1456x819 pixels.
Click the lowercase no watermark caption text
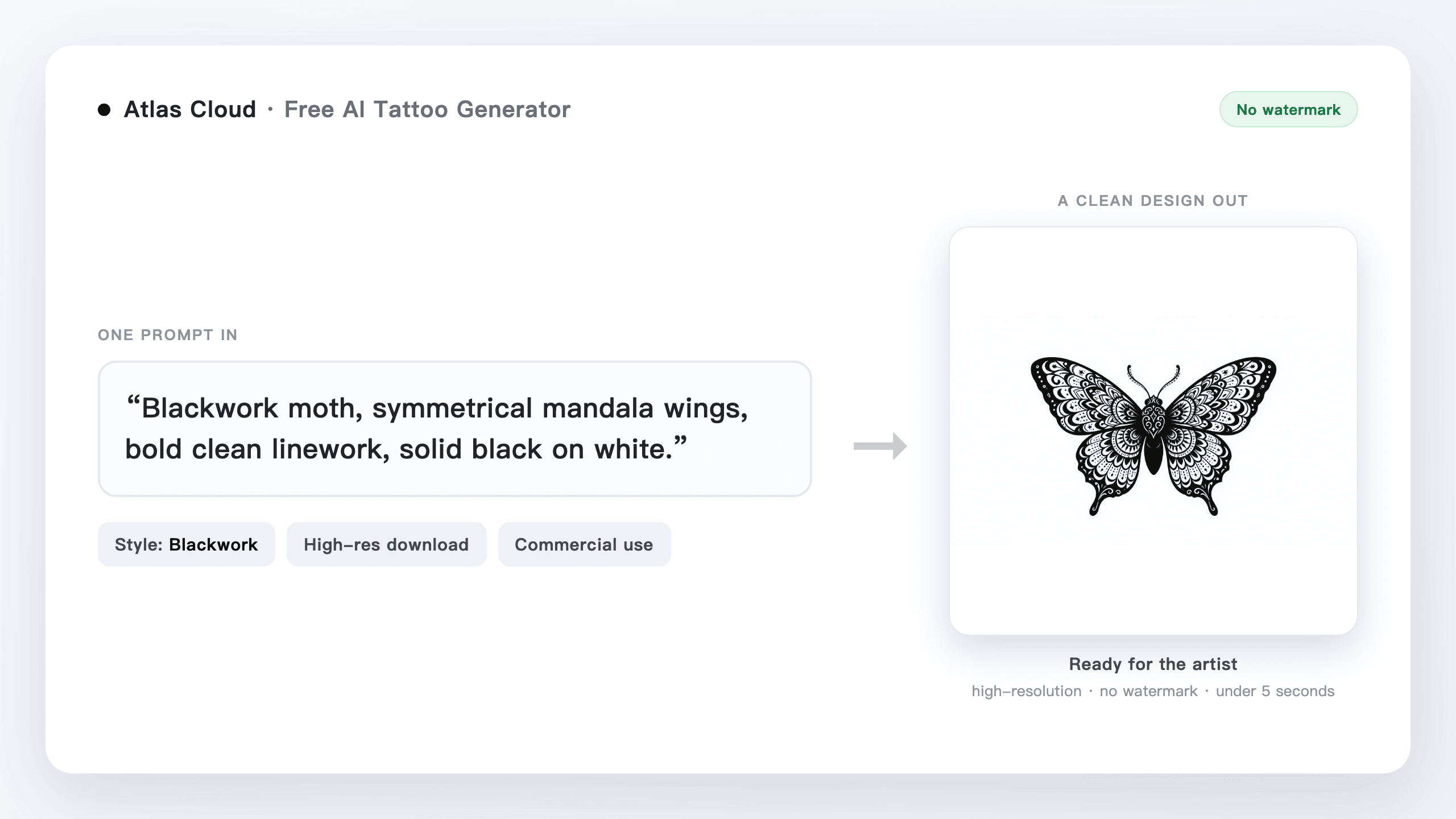(1148, 691)
